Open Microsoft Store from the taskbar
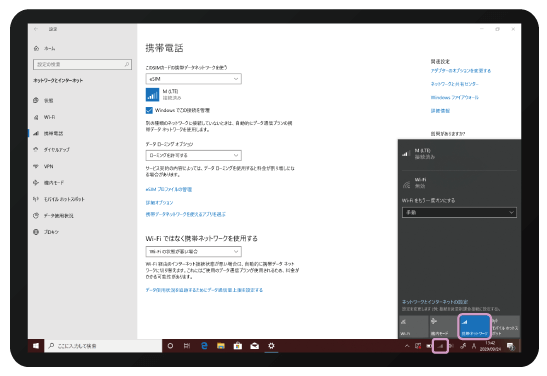 (238, 346)
